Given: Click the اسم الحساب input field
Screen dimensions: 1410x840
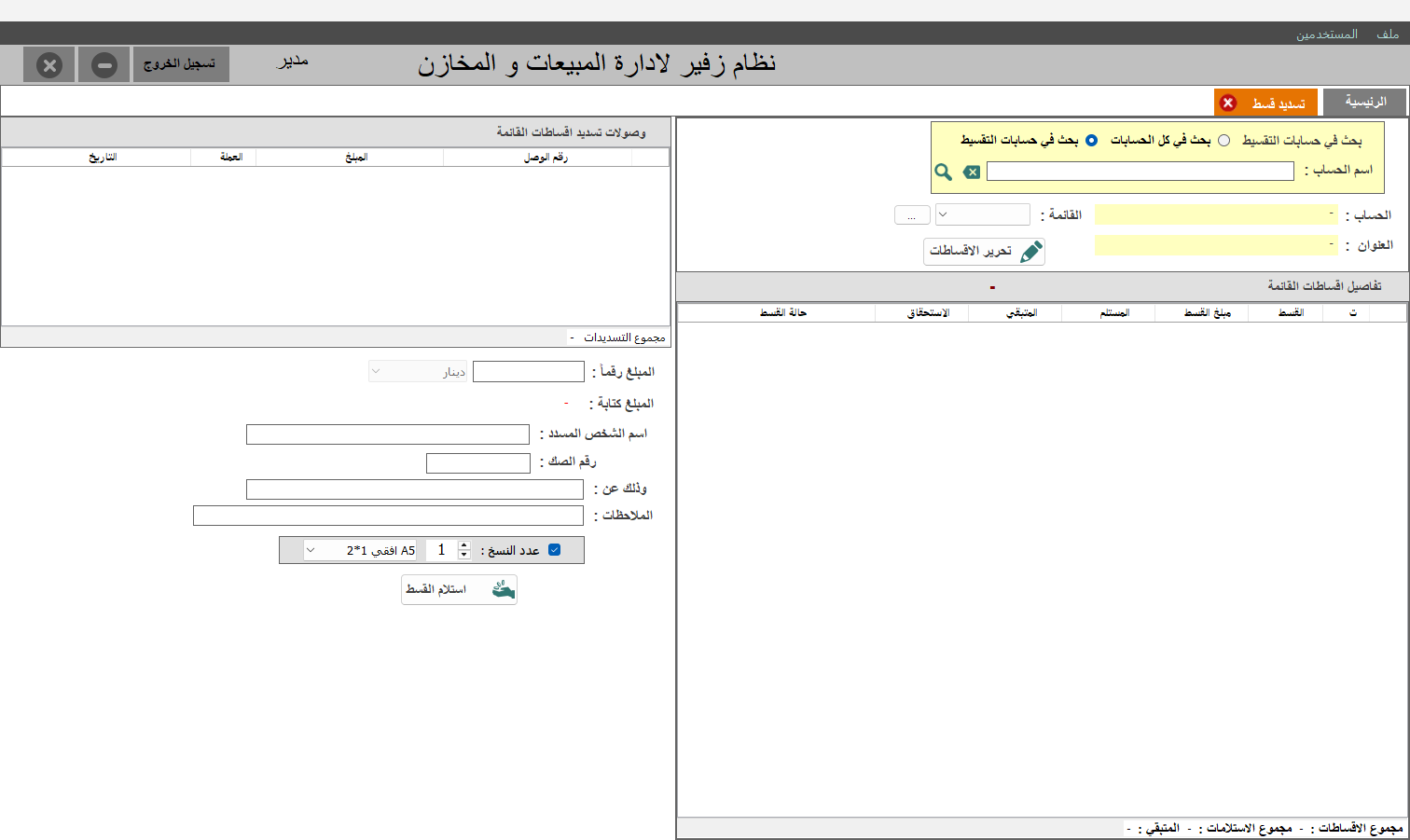Looking at the screenshot, I should pos(1140,171).
